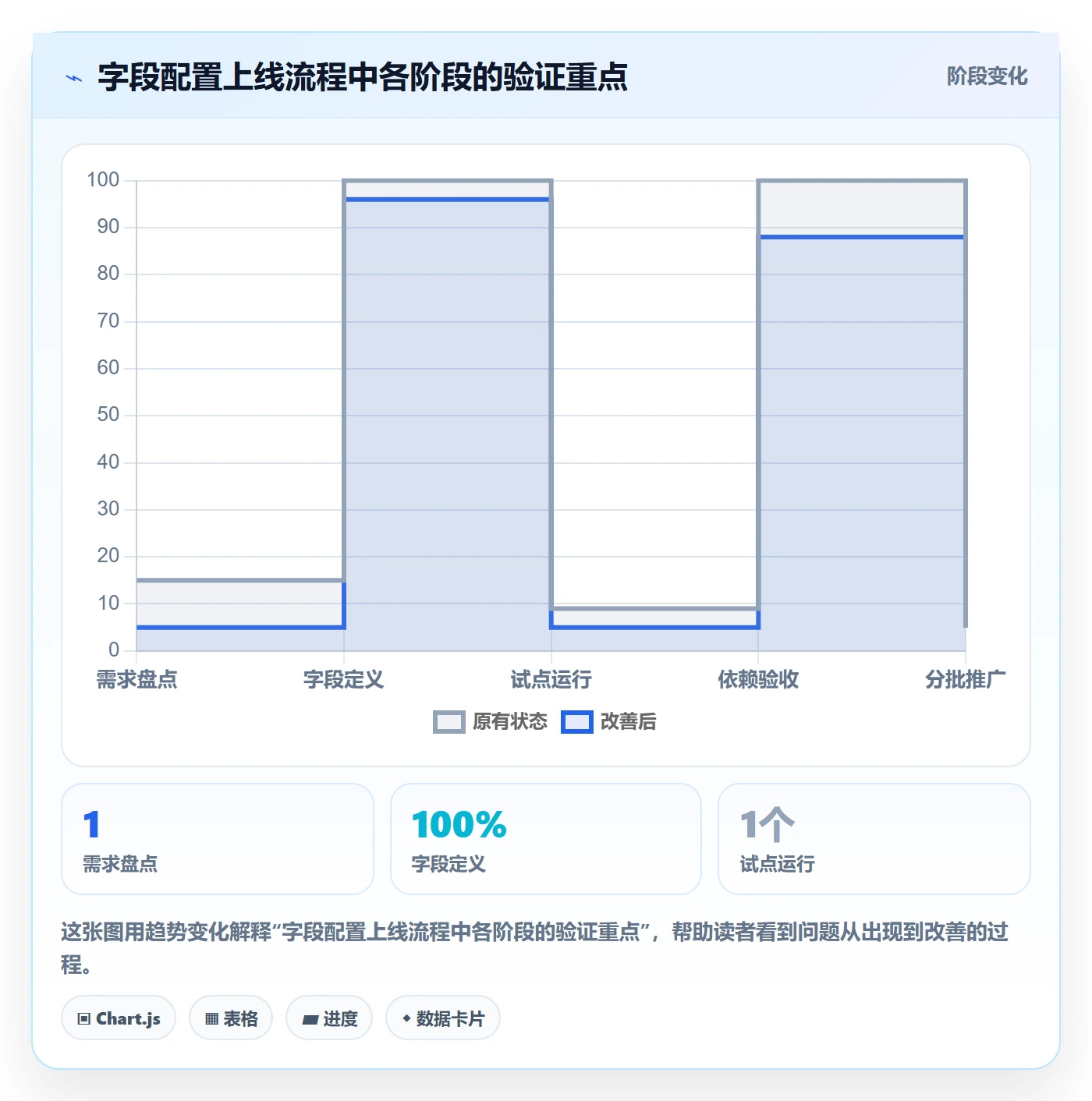Viewport: 1092px width, 1101px height.
Task: Click the 改善后 legend label
Action: click(629, 722)
